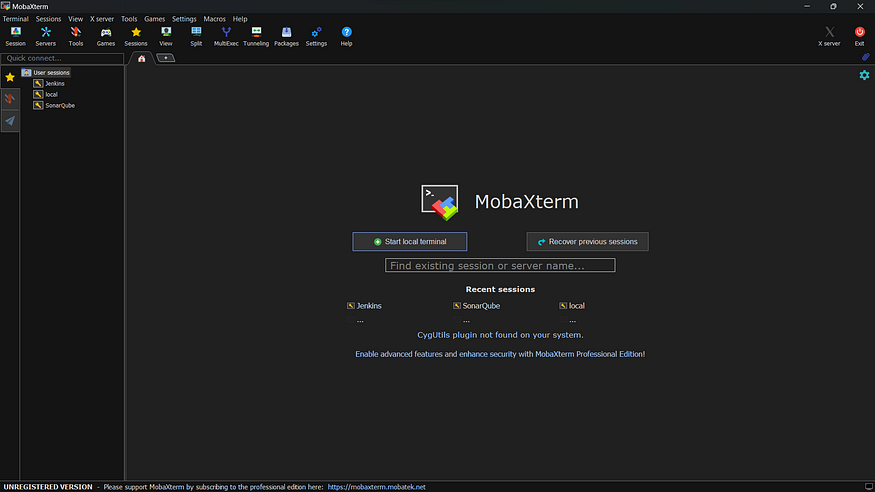Open SonarQube from Recent sessions
Image resolution: width=875 pixels, height=492 pixels.
(477, 306)
